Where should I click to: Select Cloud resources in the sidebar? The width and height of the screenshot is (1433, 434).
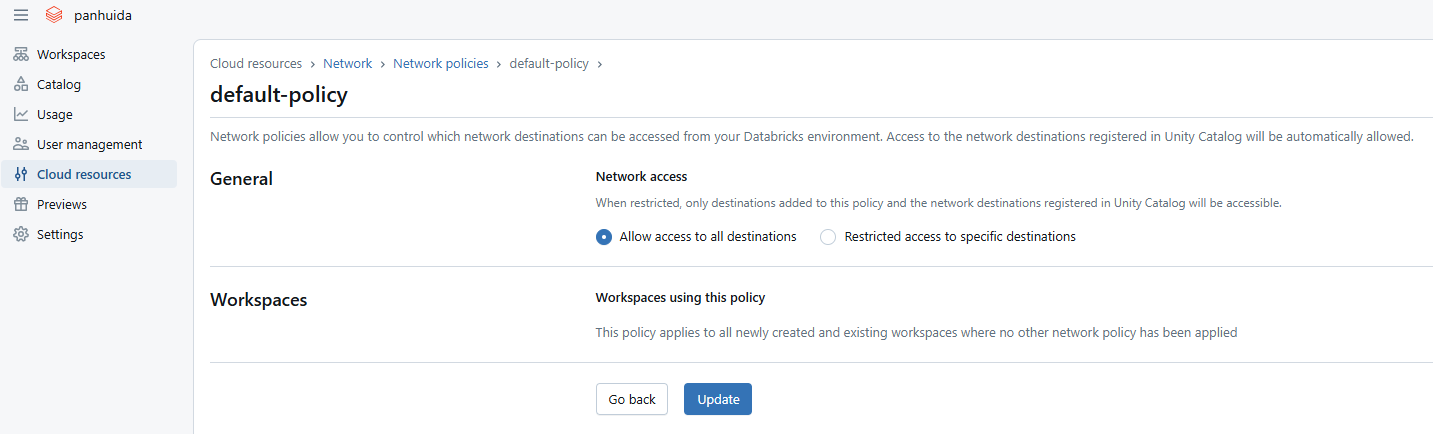click(89, 174)
